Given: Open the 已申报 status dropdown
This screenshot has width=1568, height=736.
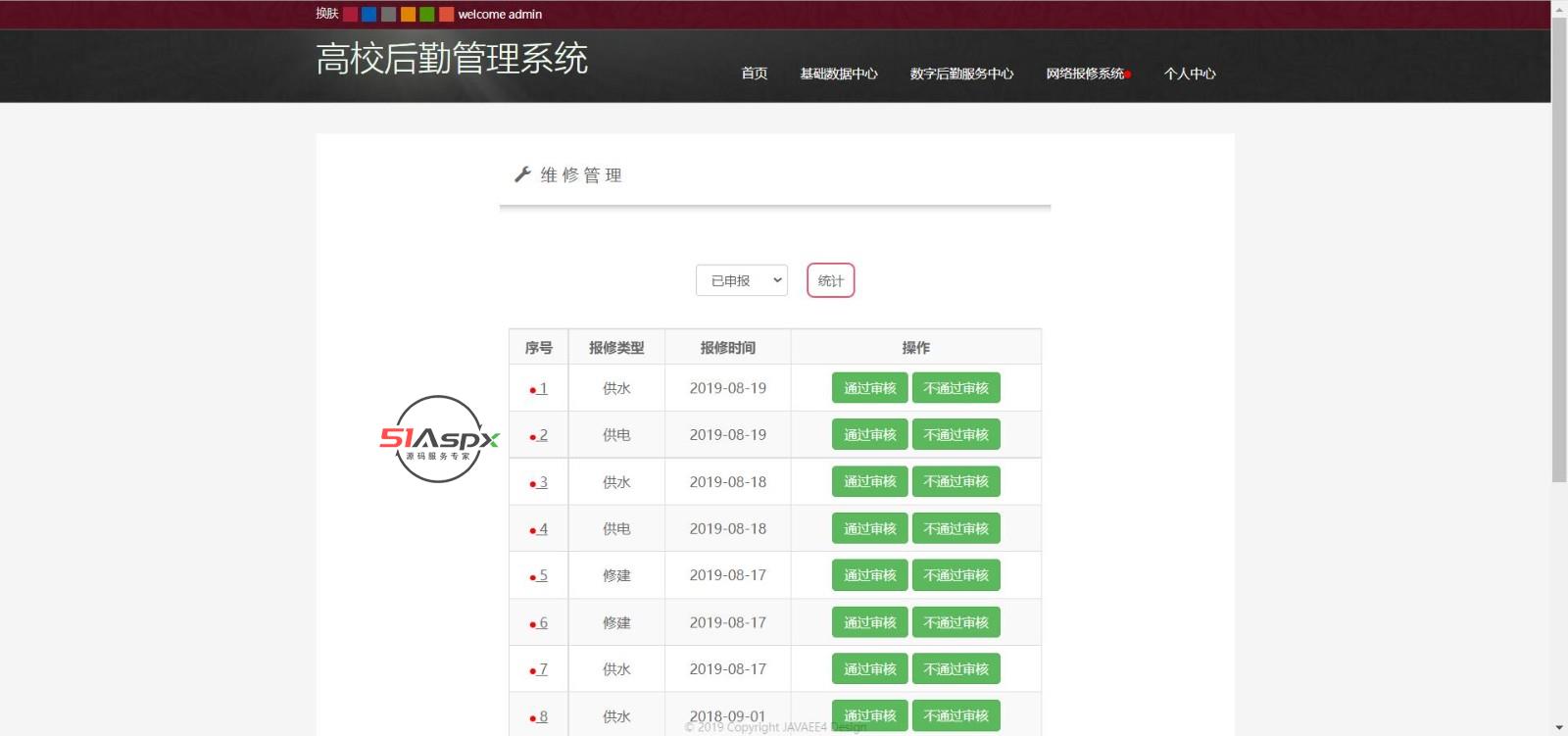Looking at the screenshot, I should click(741, 280).
